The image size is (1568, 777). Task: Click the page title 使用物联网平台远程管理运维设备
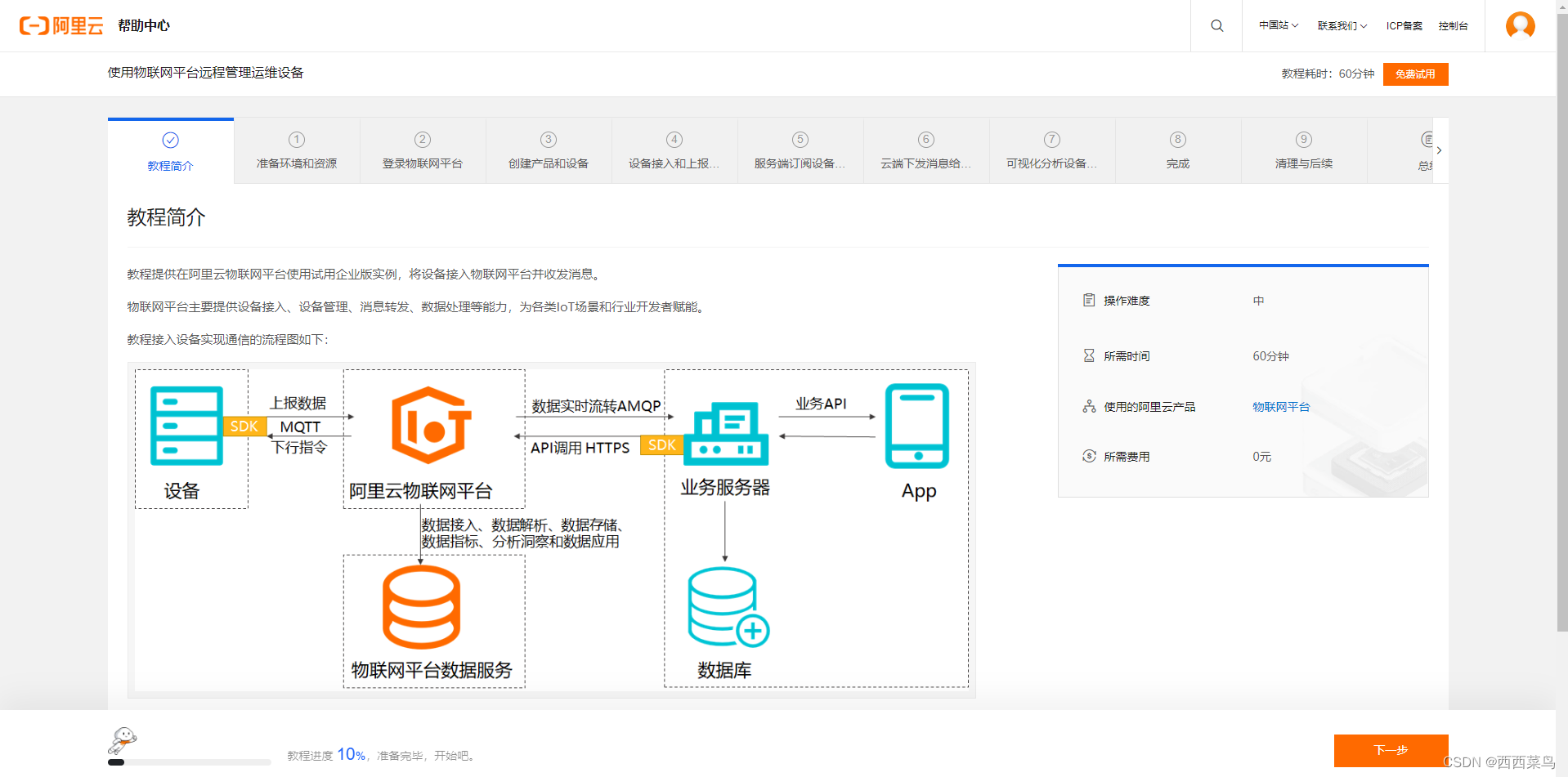point(205,73)
